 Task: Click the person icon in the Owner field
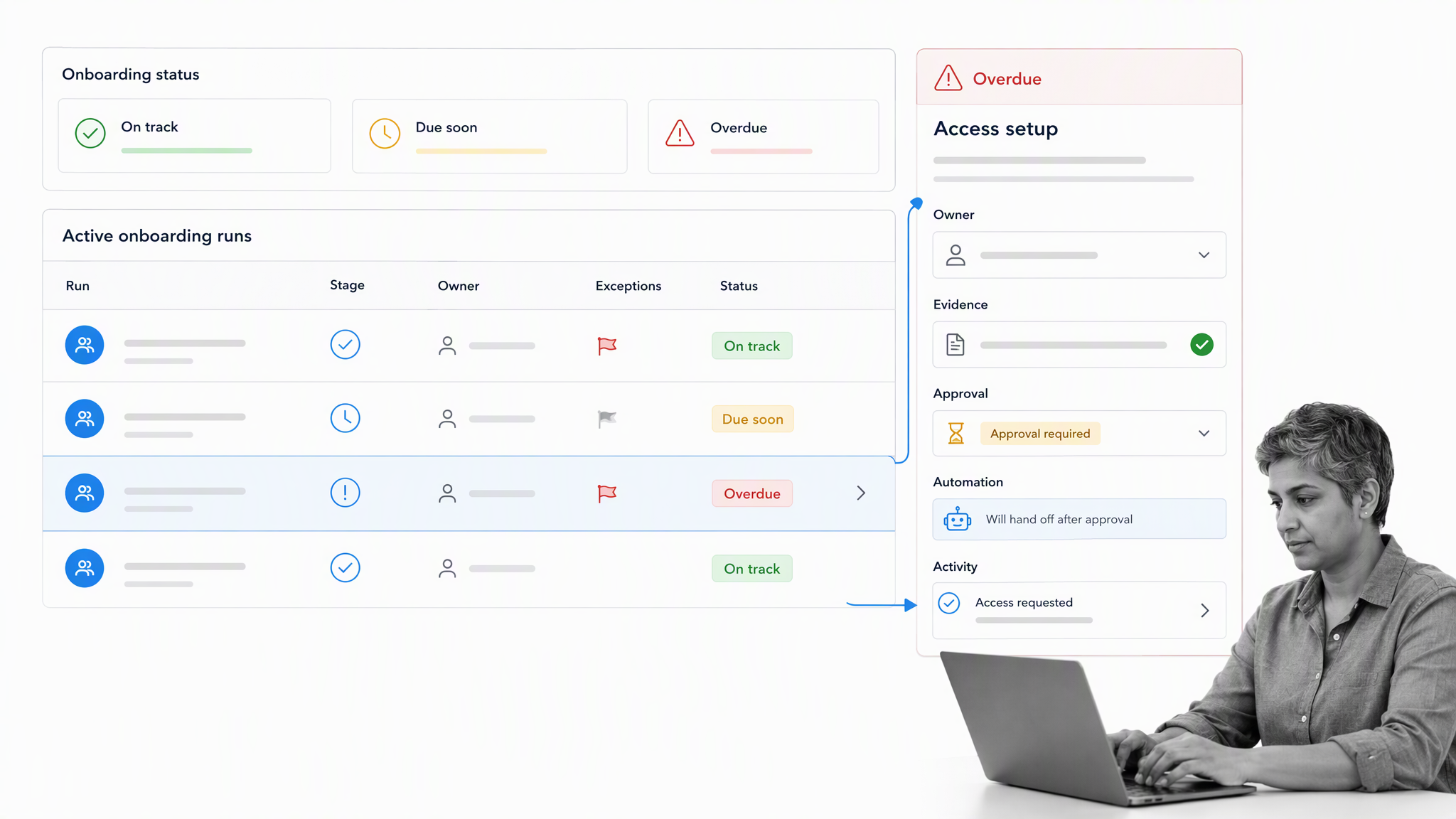point(955,255)
